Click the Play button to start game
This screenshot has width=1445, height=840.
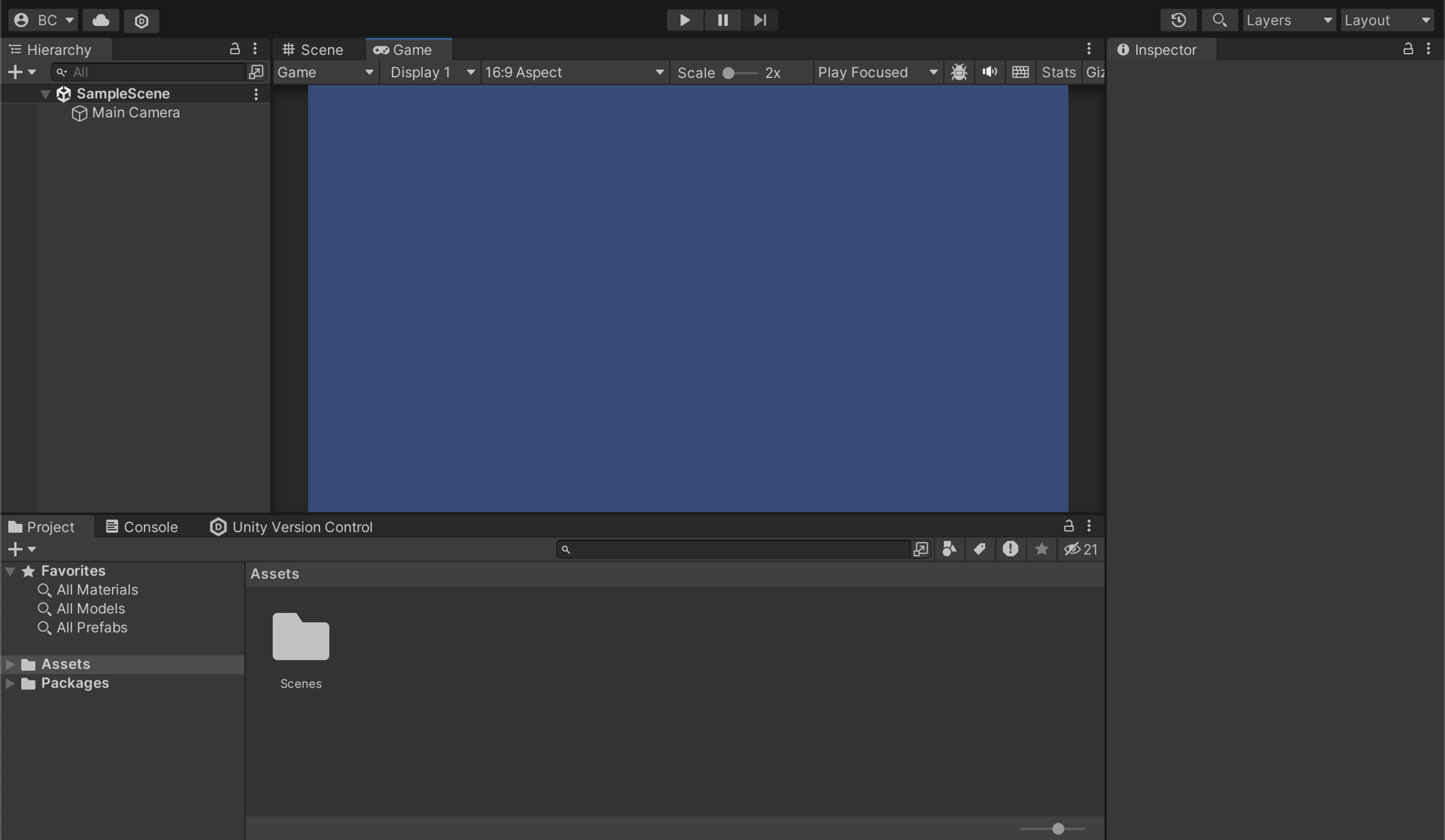(684, 20)
